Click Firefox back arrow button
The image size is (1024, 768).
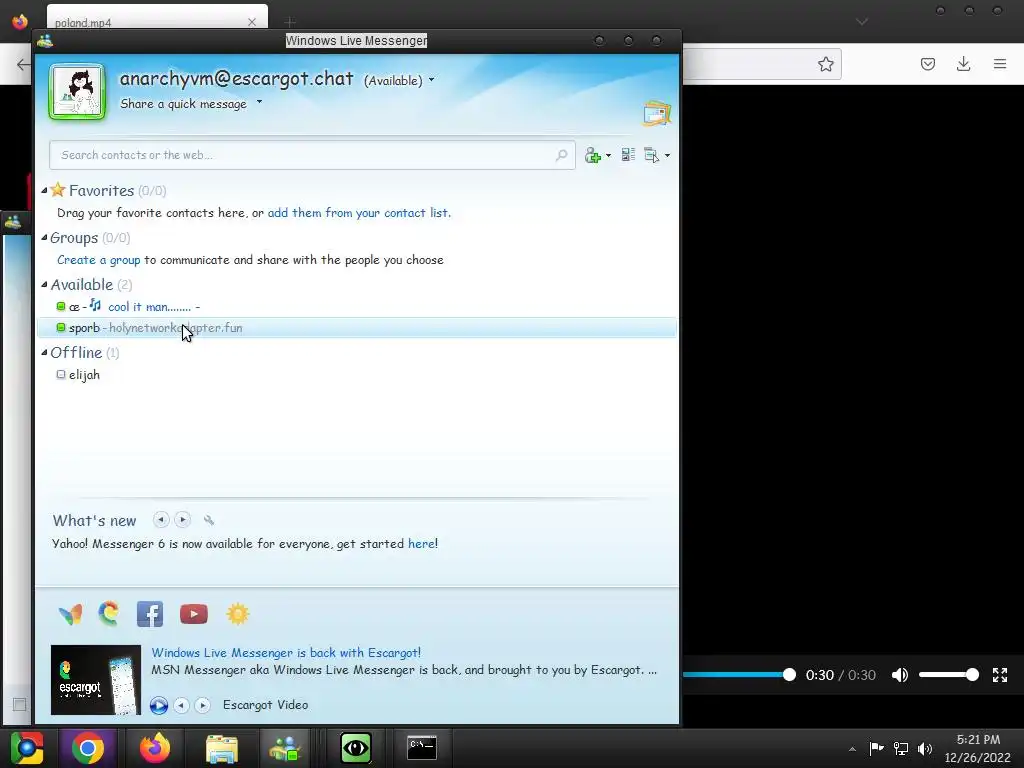[x=23, y=64]
